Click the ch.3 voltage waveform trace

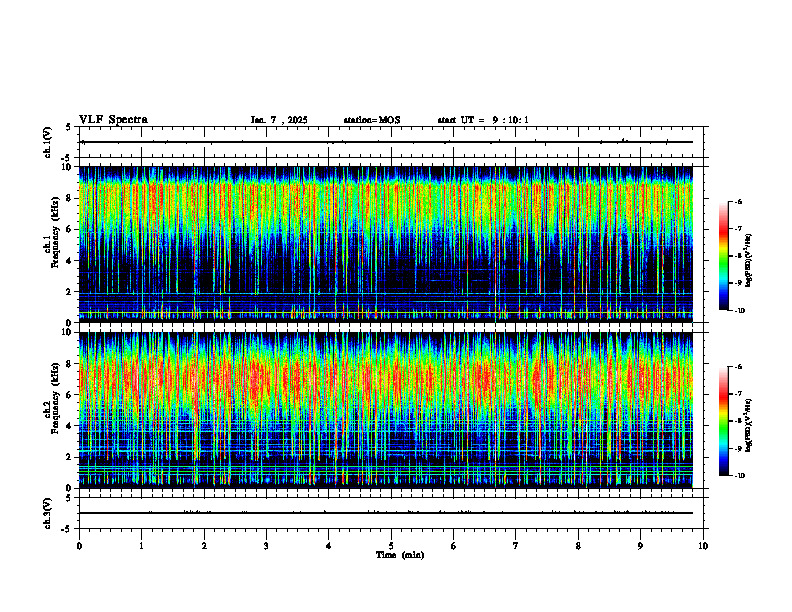pyautogui.click(x=386, y=513)
